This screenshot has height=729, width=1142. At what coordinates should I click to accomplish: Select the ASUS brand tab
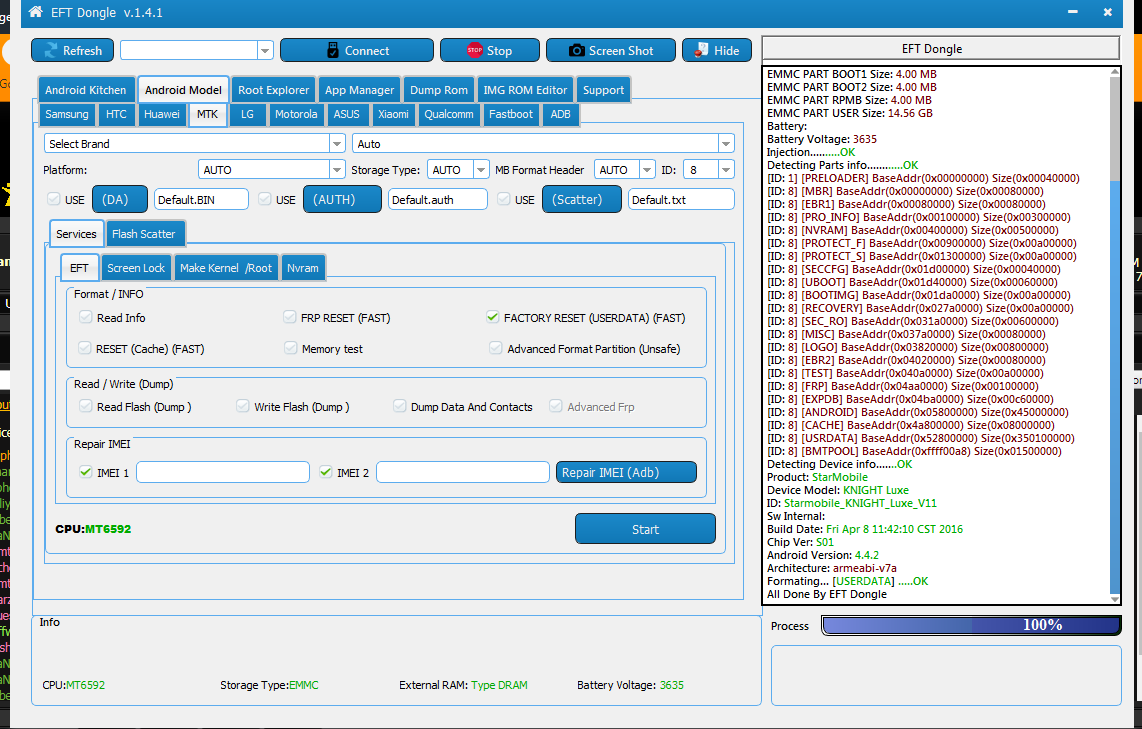coord(346,114)
